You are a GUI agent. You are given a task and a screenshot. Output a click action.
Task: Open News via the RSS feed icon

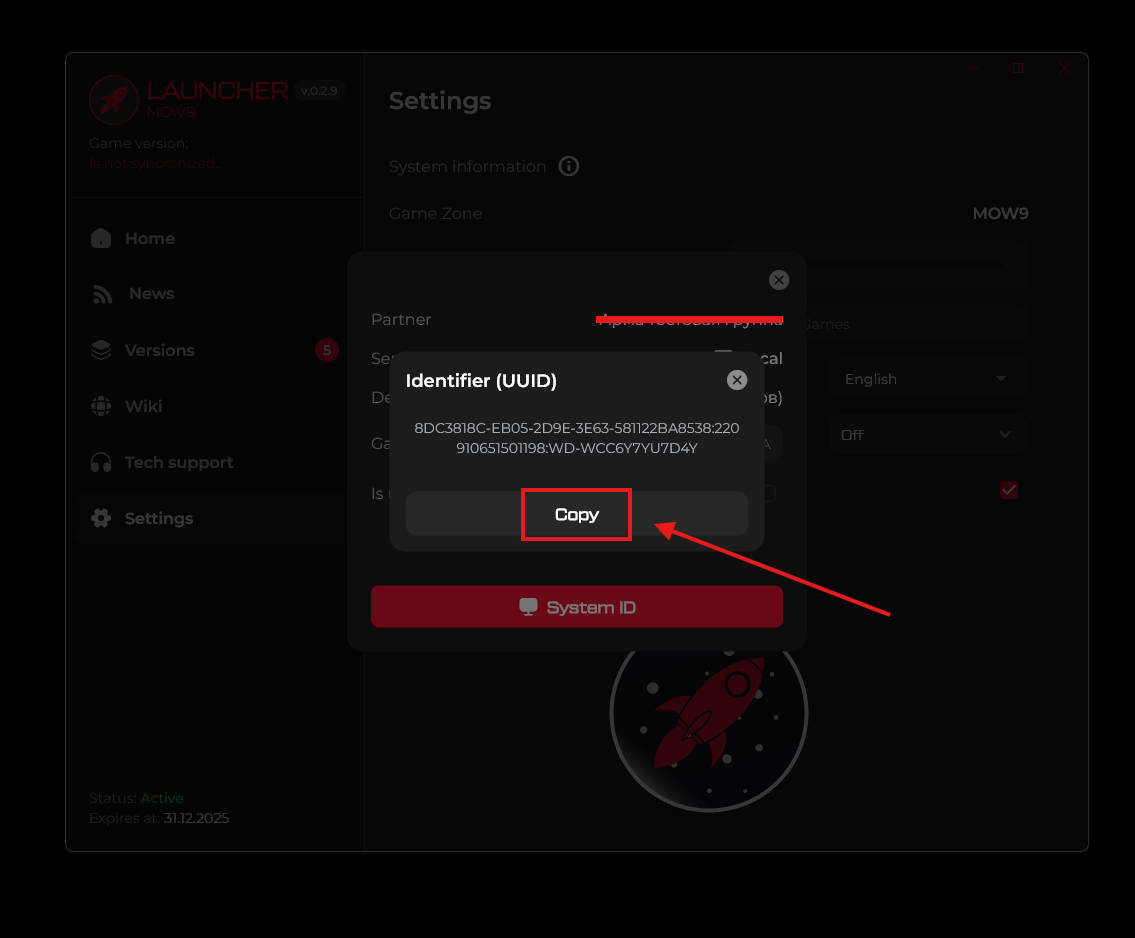tap(102, 294)
